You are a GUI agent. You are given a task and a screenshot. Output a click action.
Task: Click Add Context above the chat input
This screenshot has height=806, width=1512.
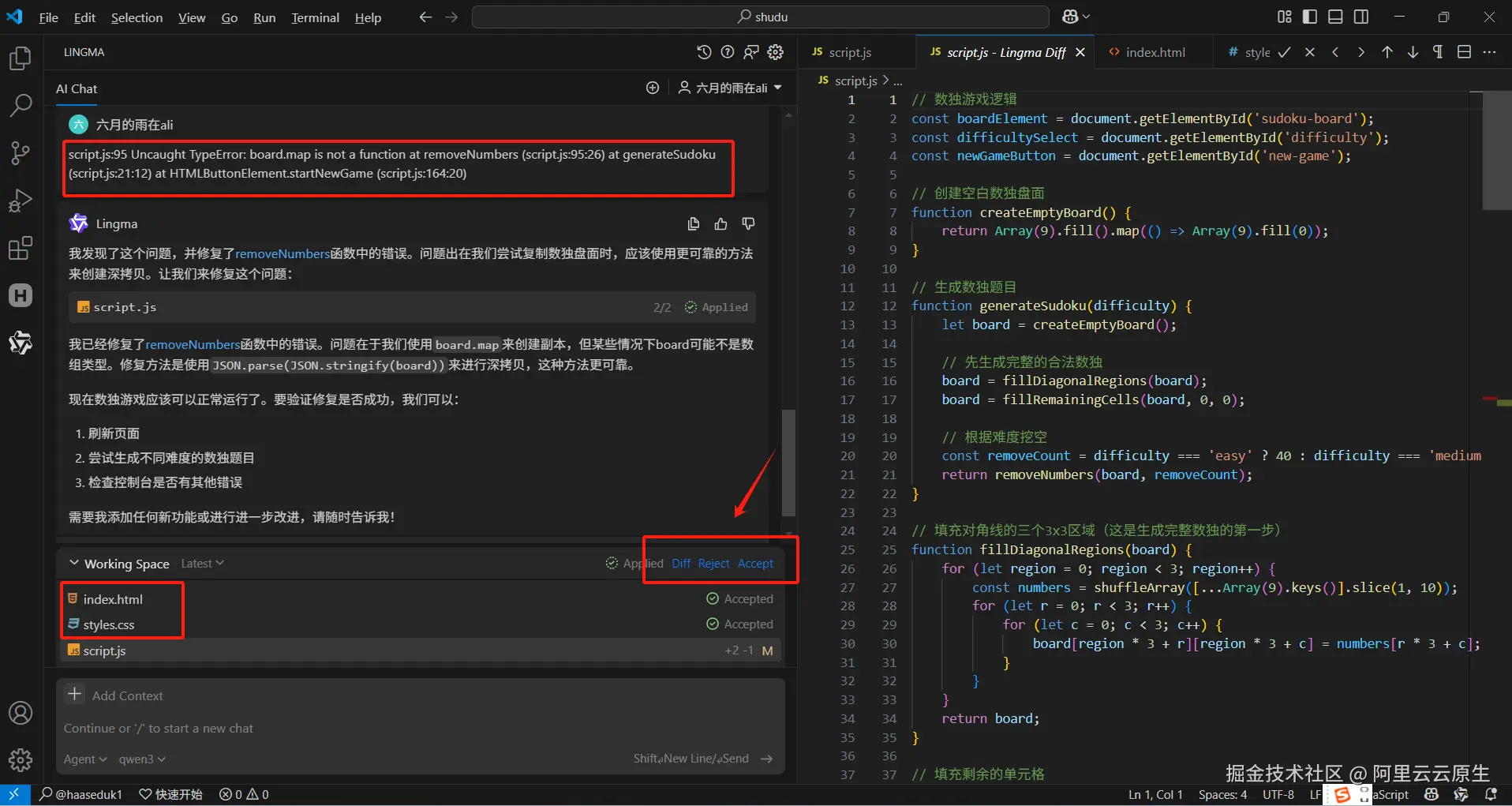pyautogui.click(x=116, y=695)
